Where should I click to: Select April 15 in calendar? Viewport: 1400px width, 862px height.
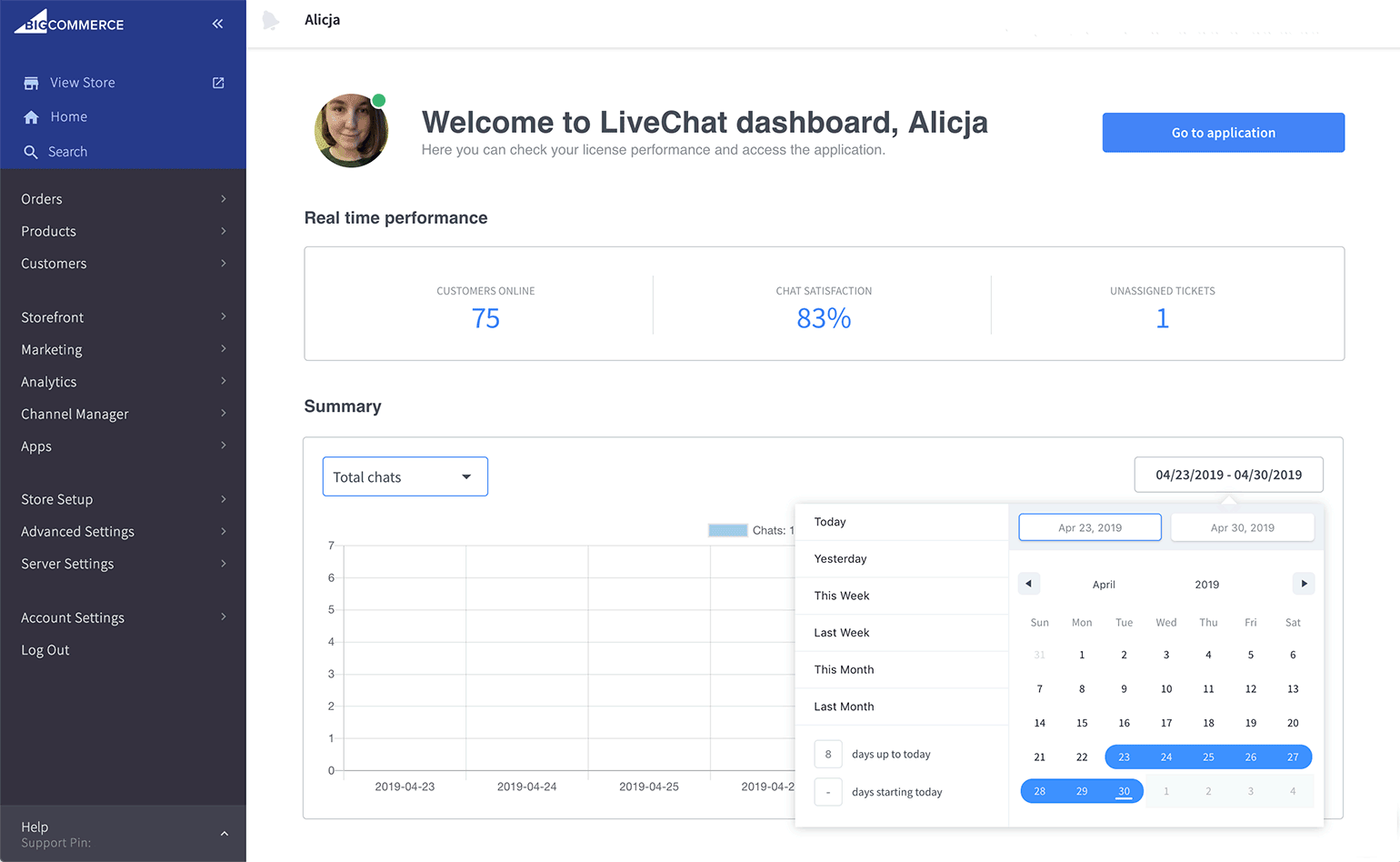pos(1082,723)
